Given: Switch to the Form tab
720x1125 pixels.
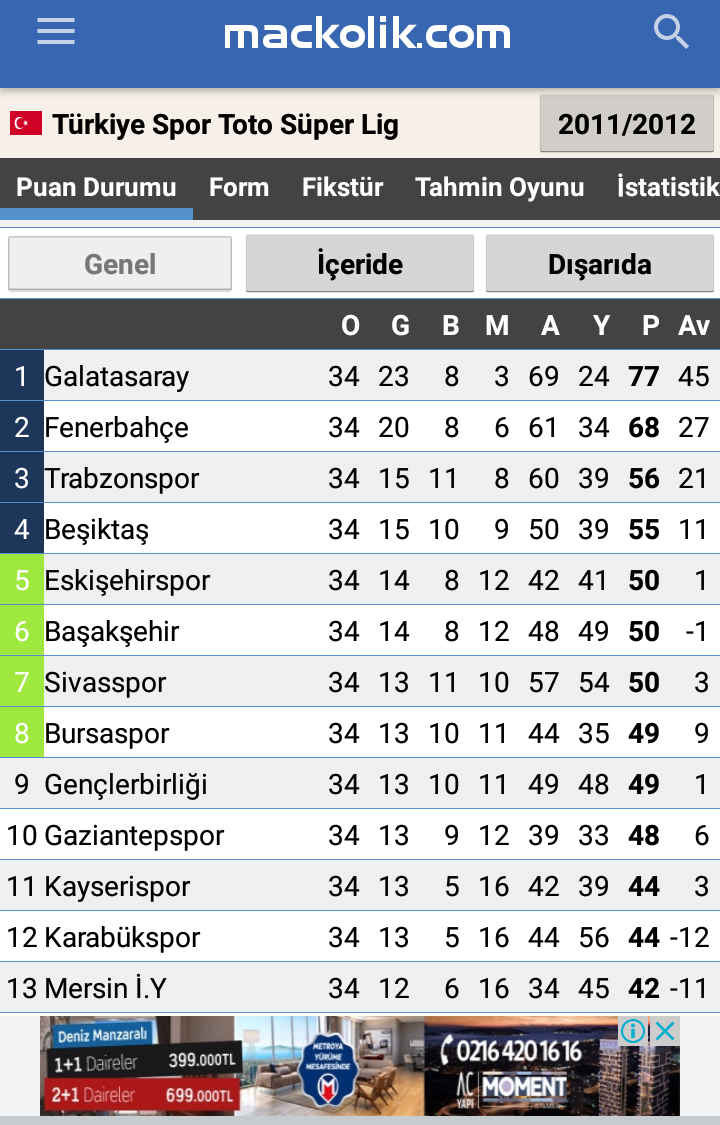Looking at the screenshot, I should 239,187.
